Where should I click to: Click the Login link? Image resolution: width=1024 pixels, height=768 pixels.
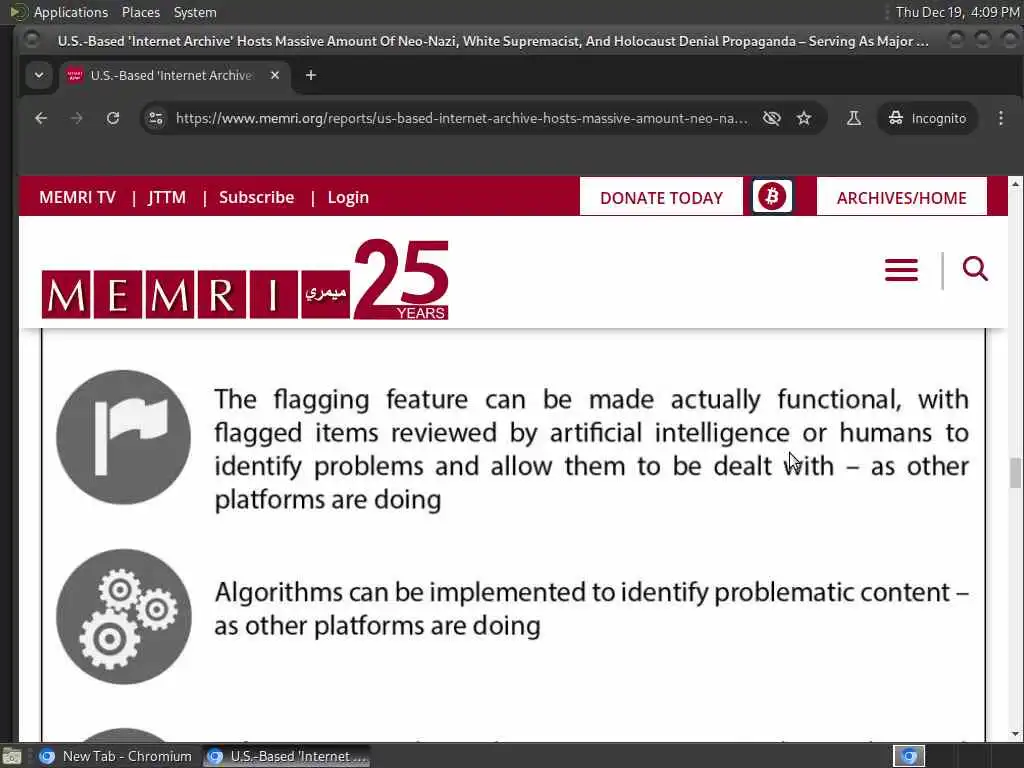click(348, 197)
